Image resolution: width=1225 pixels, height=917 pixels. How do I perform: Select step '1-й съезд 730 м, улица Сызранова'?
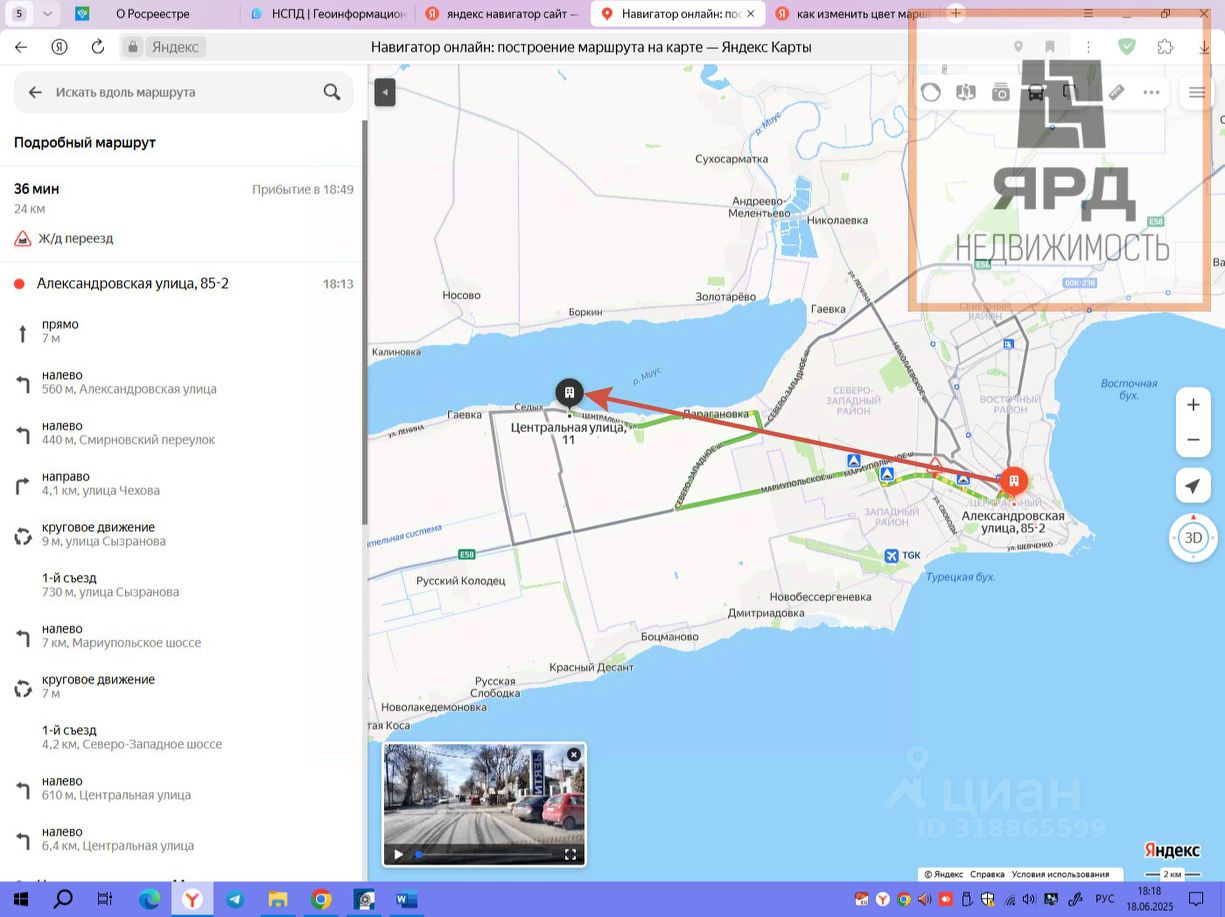[183, 585]
